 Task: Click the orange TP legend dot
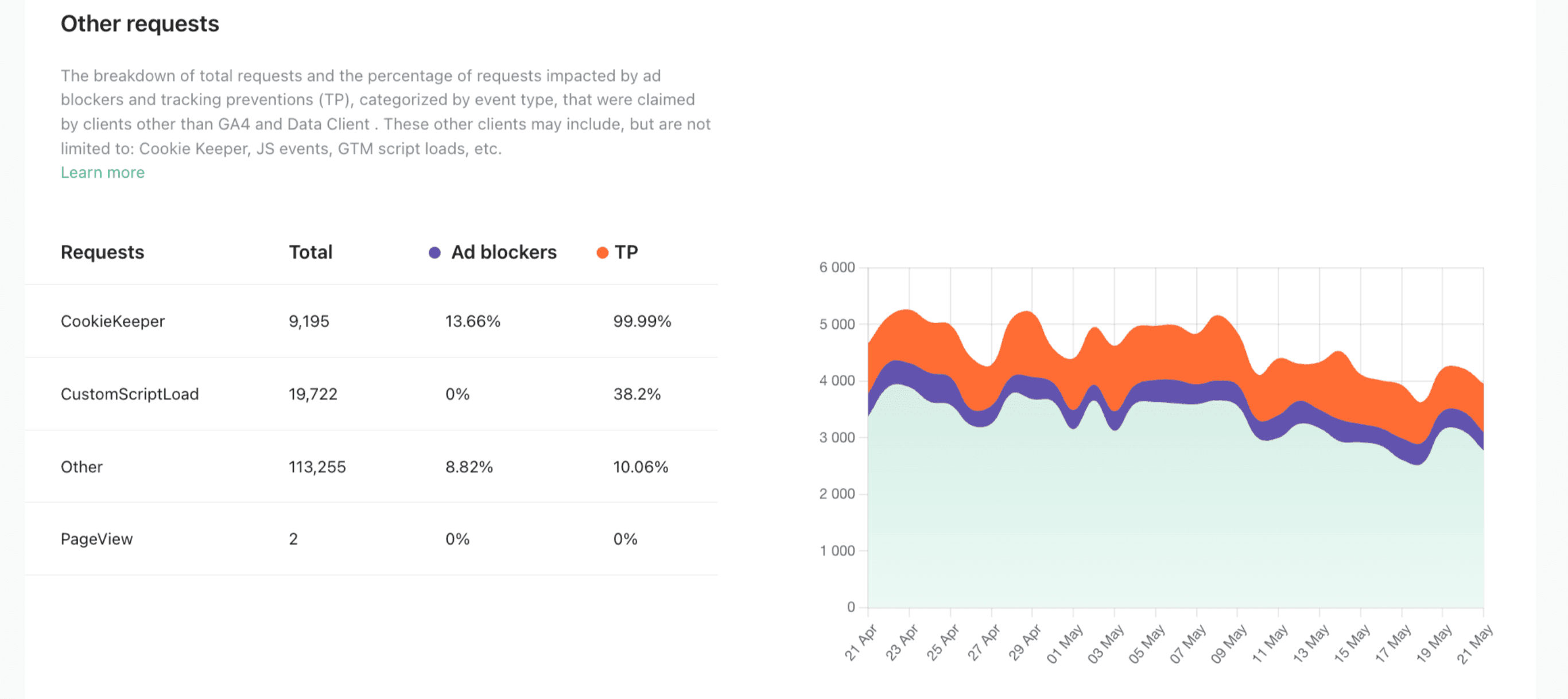602,253
